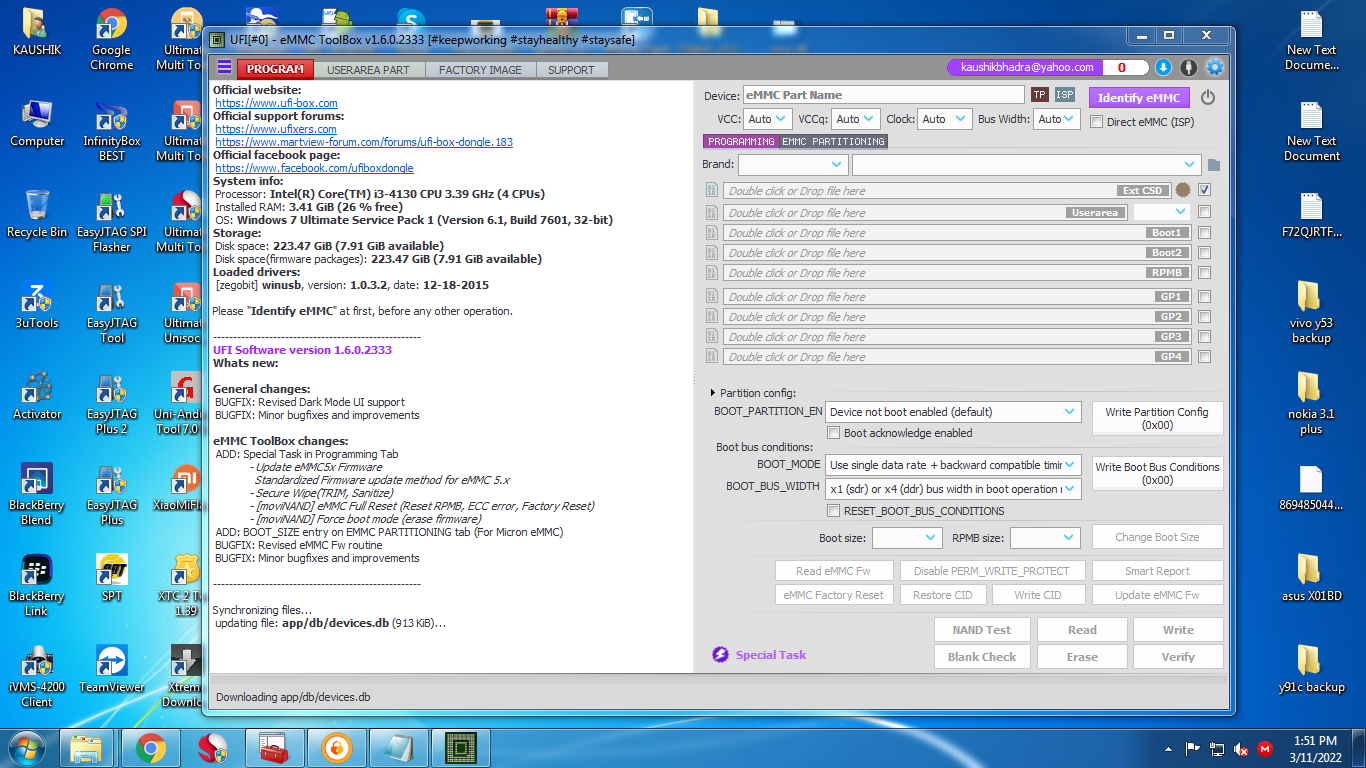1366x768 pixels.
Task: Open the hamburger menu in UFI toolbar
Action: pyautogui.click(x=224, y=67)
